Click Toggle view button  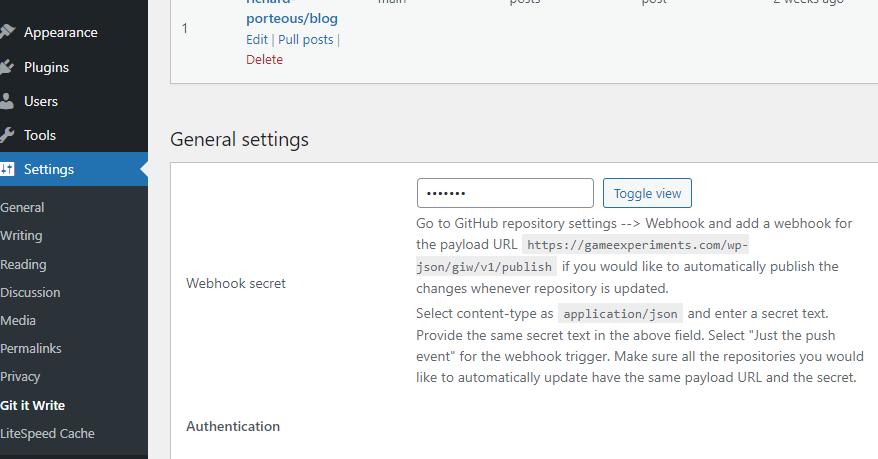click(x=647, y=193)
